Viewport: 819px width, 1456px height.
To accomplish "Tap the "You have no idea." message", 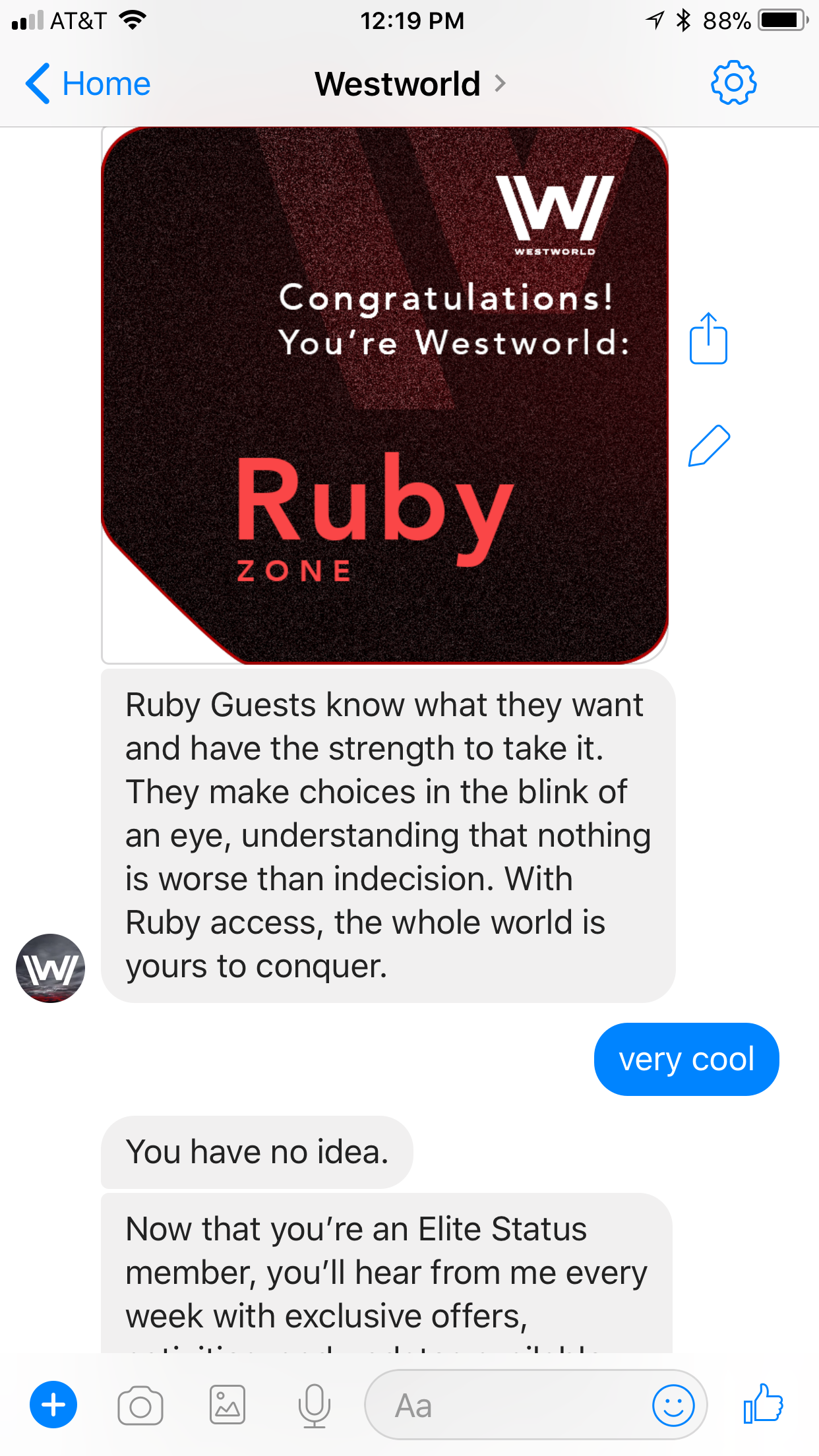I will click(x=257, y=1152).
